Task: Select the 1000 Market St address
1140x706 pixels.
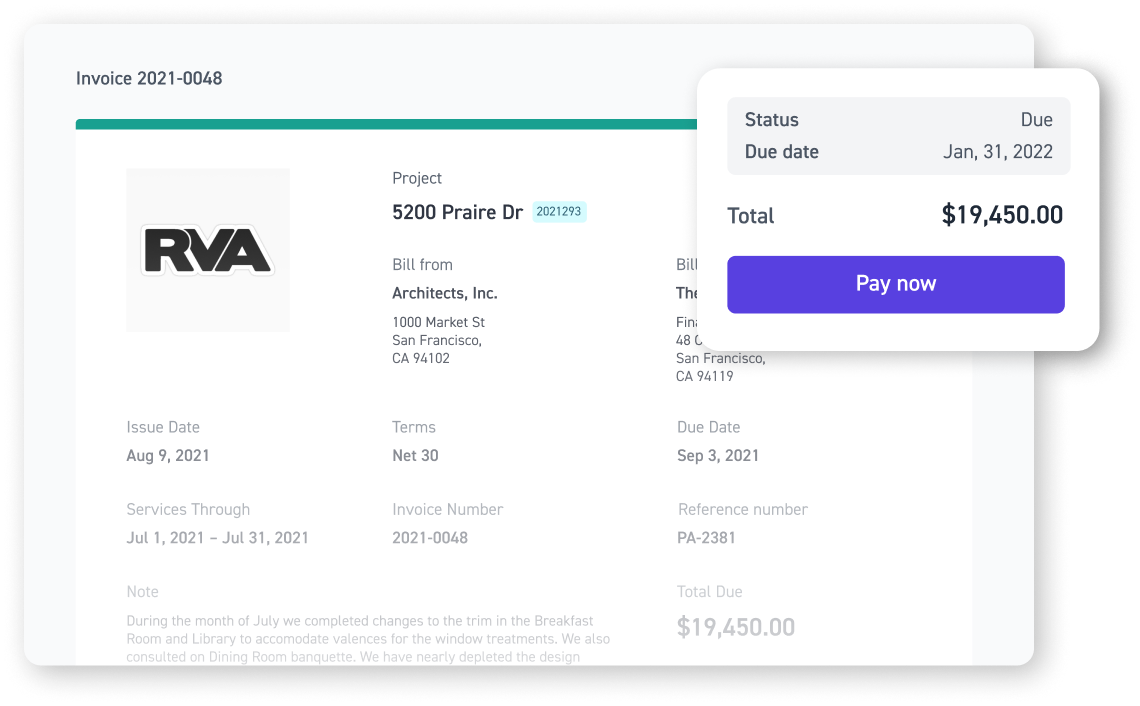Action: click(x=438, y=322)
